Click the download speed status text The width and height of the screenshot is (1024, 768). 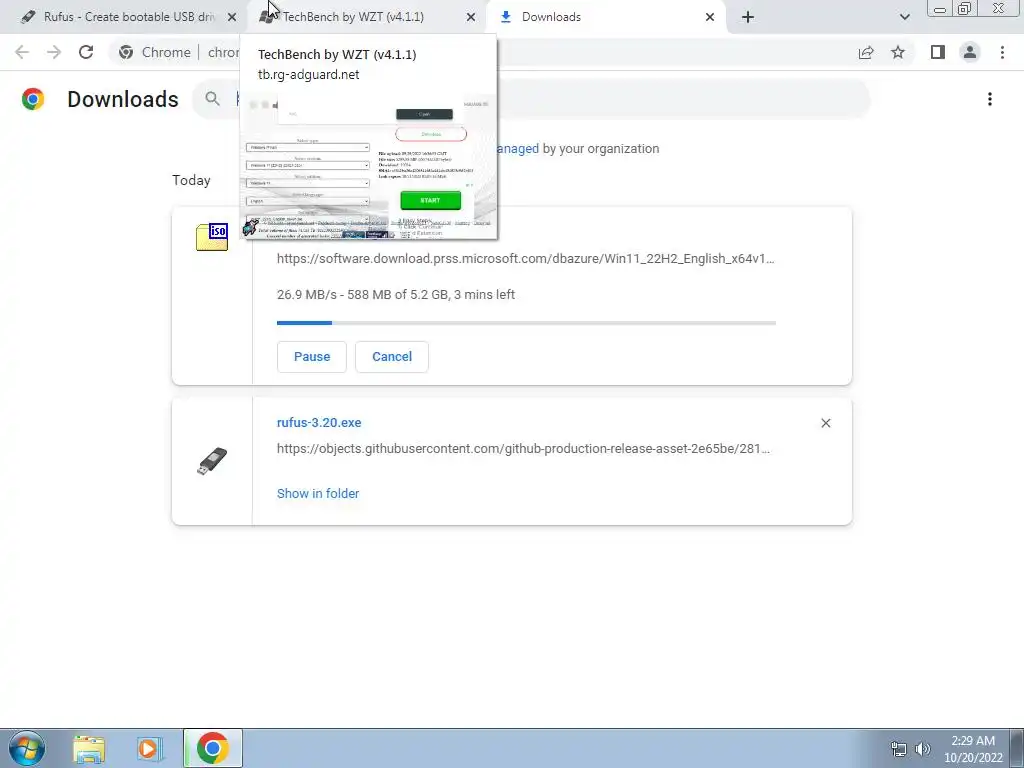point(396,295)
